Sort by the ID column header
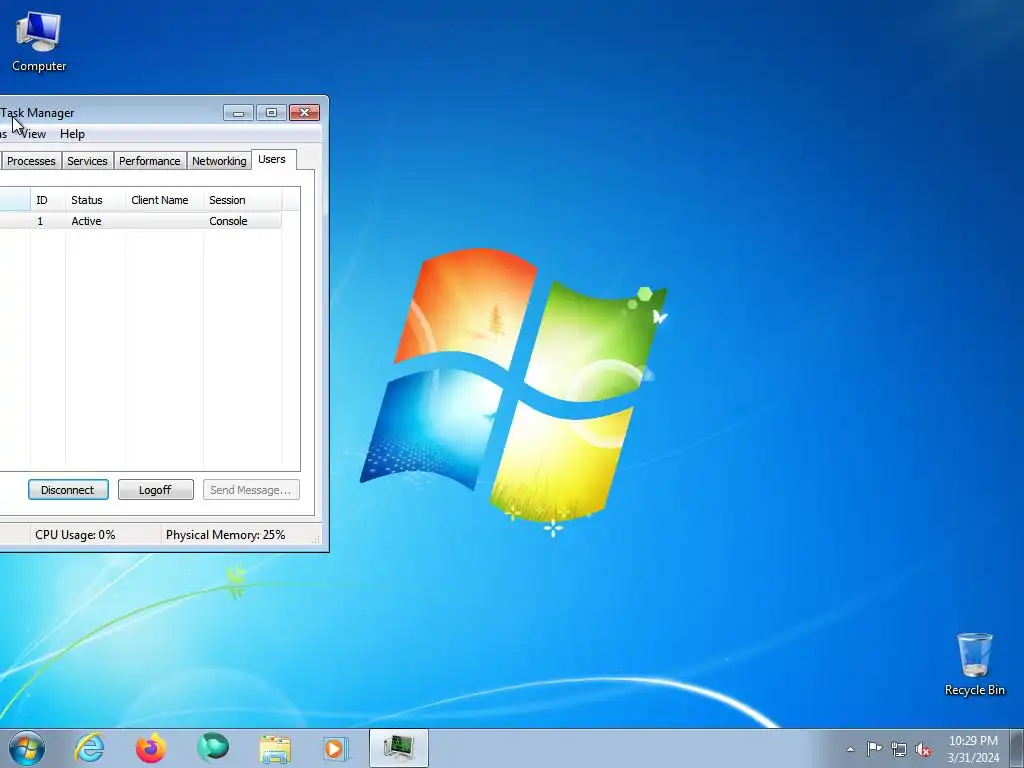Screen dimensions: 1024x768 click(x=48, y=200)
